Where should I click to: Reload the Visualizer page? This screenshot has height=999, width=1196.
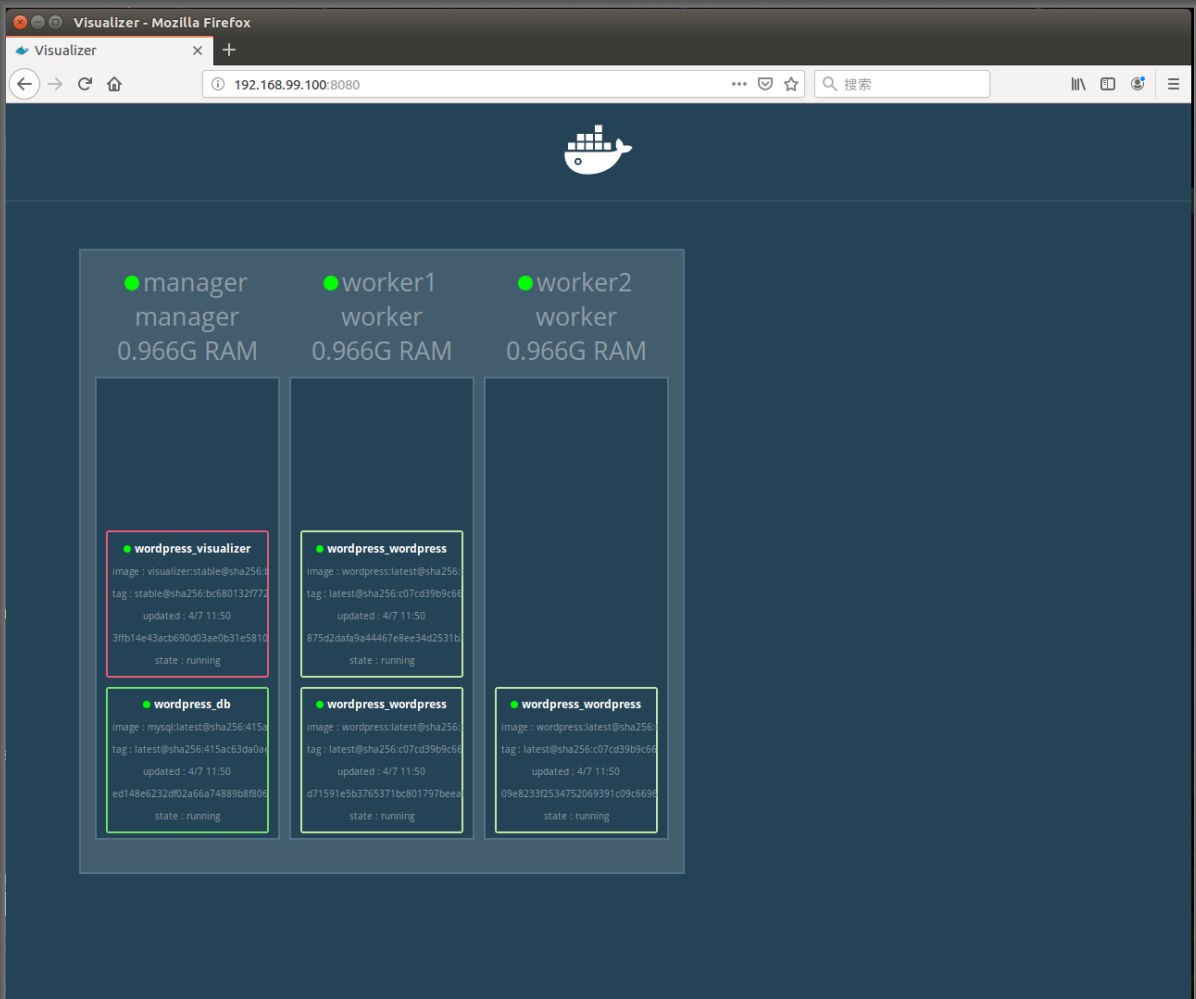coord(85,84)
